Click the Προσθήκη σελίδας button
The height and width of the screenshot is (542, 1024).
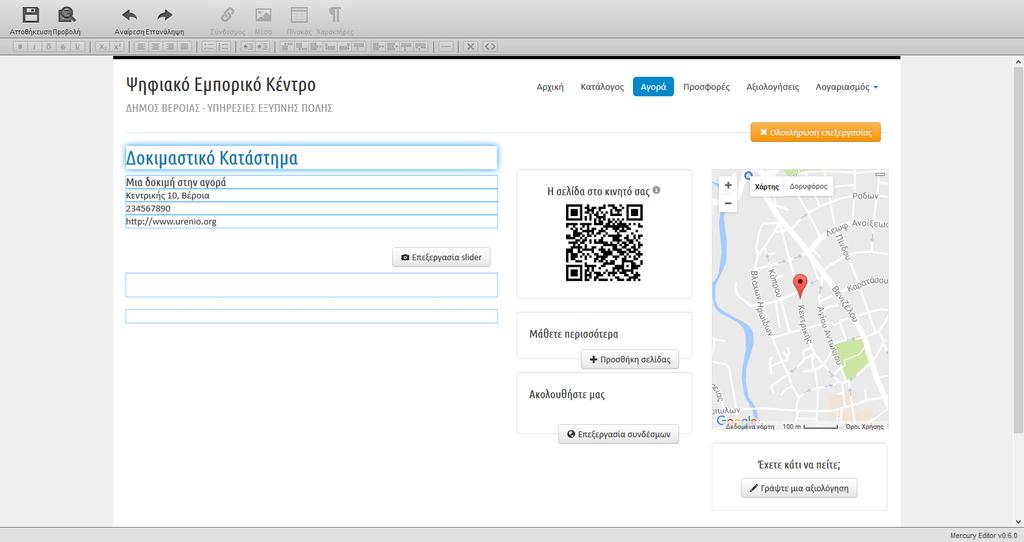[630, 359]
